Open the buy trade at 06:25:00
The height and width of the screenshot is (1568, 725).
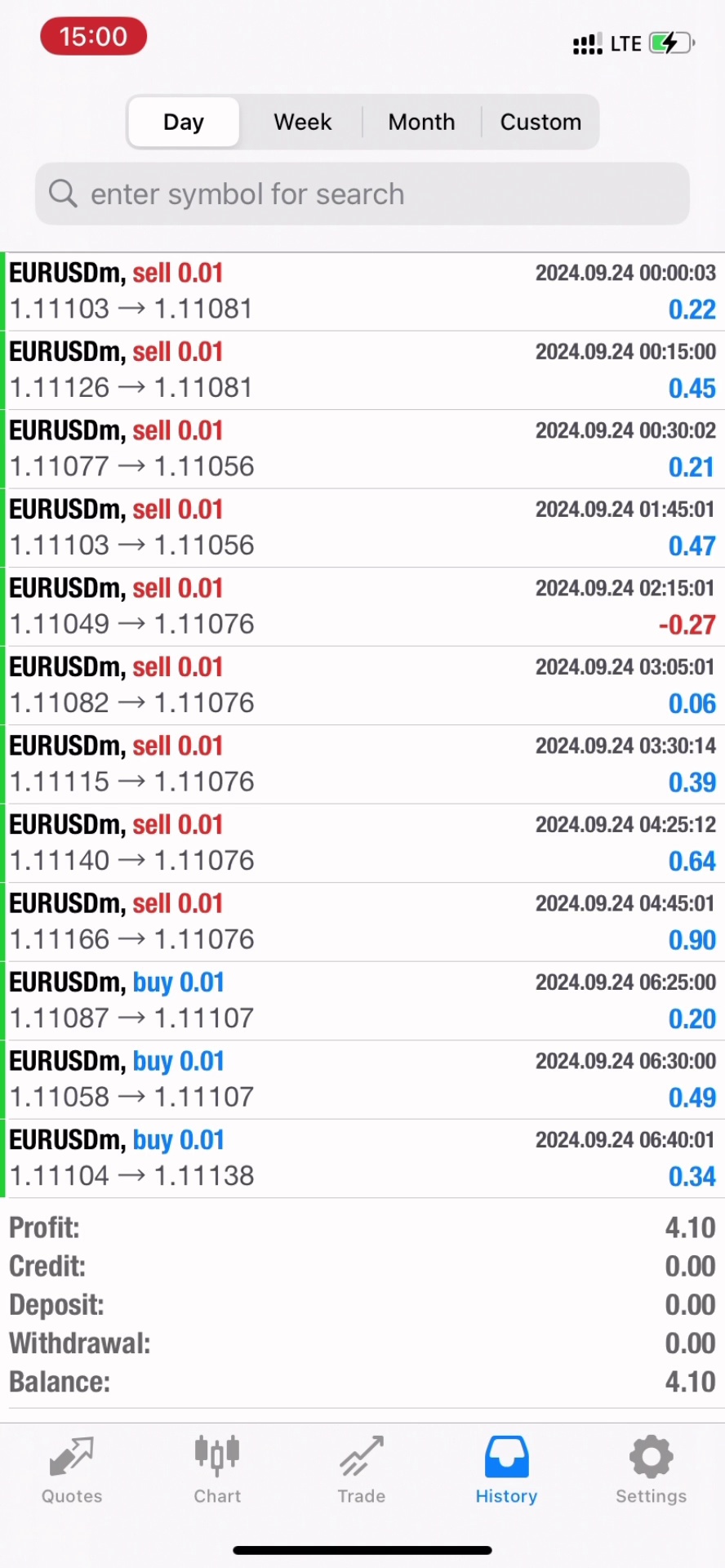(362, 1000)
